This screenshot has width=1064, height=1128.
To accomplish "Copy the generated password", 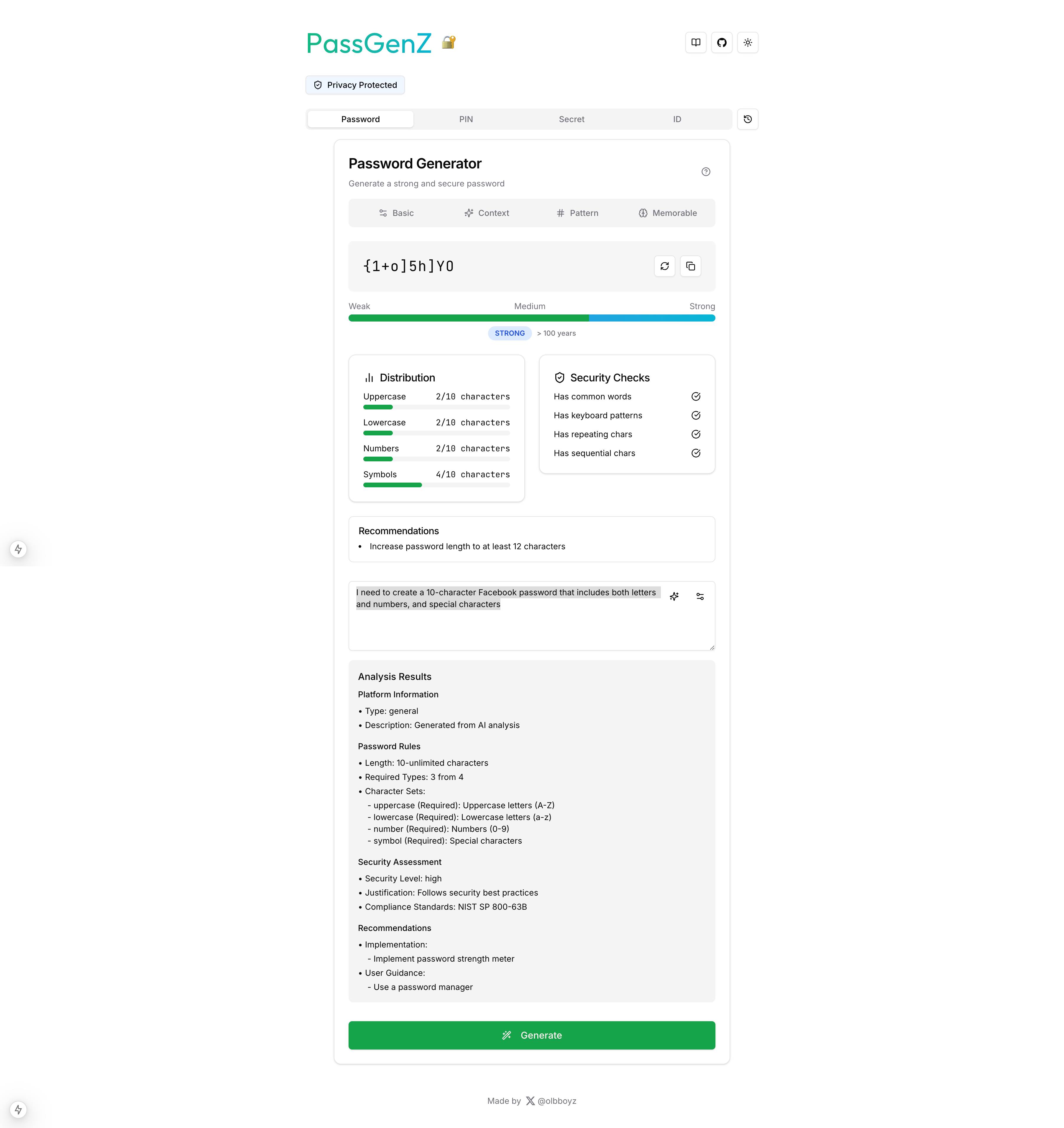I will [690, 266].
